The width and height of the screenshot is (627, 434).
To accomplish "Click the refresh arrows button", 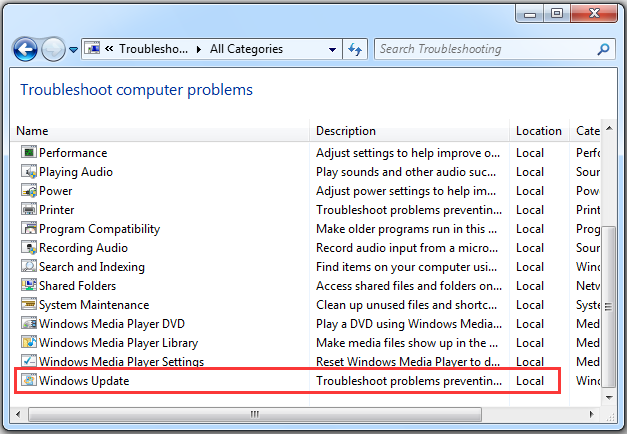I will coord(355,49).
